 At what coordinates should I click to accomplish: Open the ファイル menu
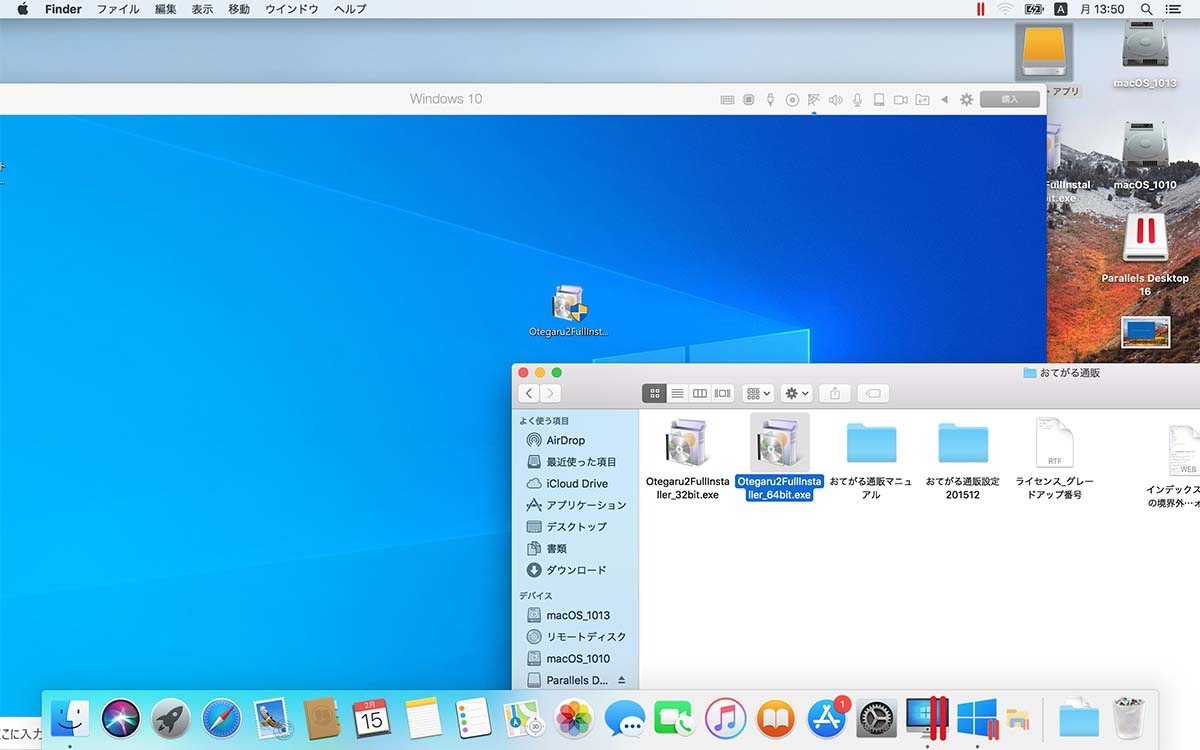point(118,9)
